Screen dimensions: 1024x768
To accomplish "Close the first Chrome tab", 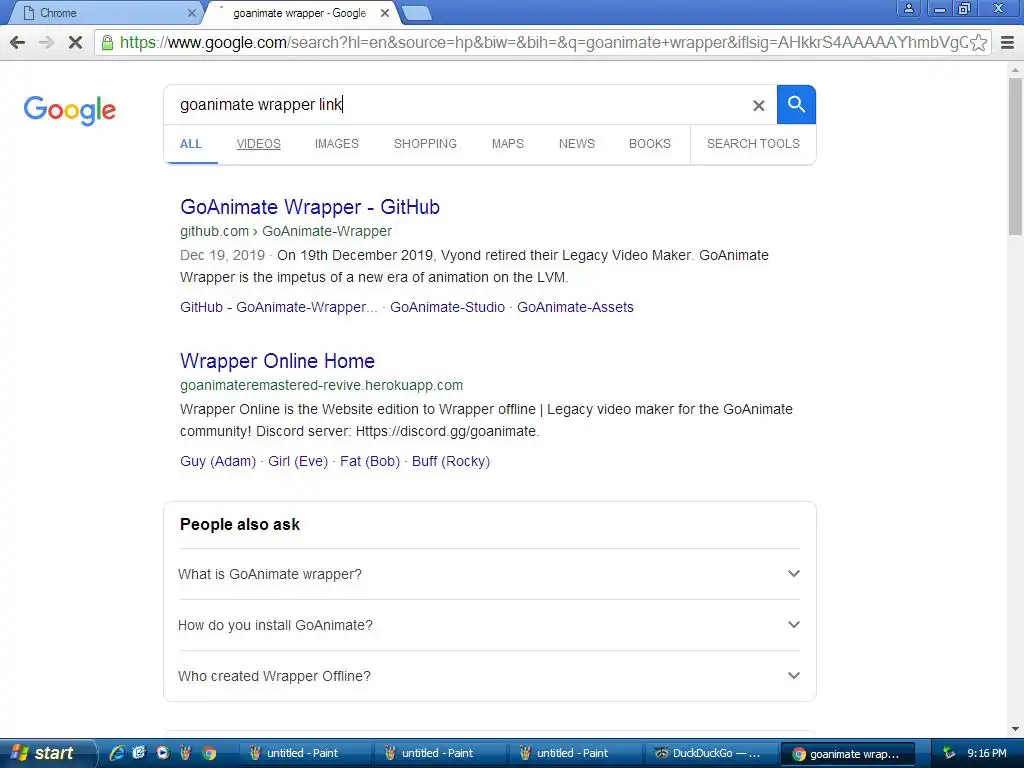I will click(x=191, y=13).
